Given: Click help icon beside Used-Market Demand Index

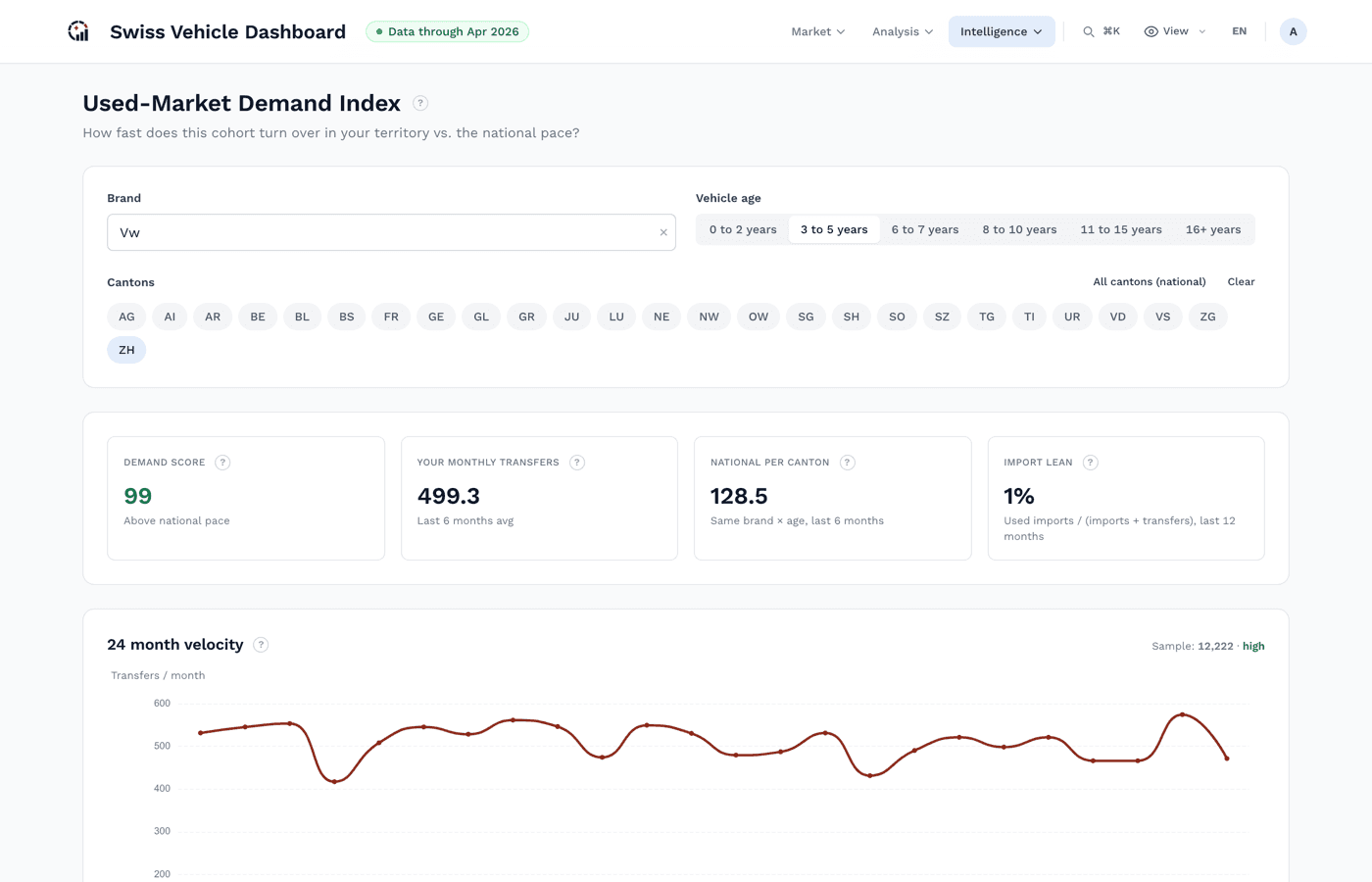Looking at the screenshot, I should 420,103.
